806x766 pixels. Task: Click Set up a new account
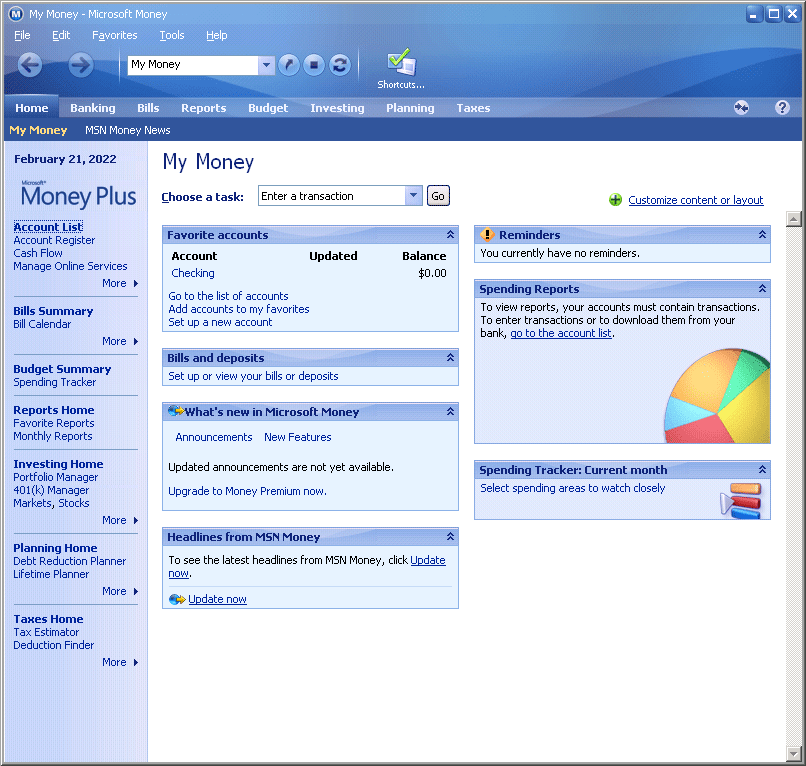[220, 322]
